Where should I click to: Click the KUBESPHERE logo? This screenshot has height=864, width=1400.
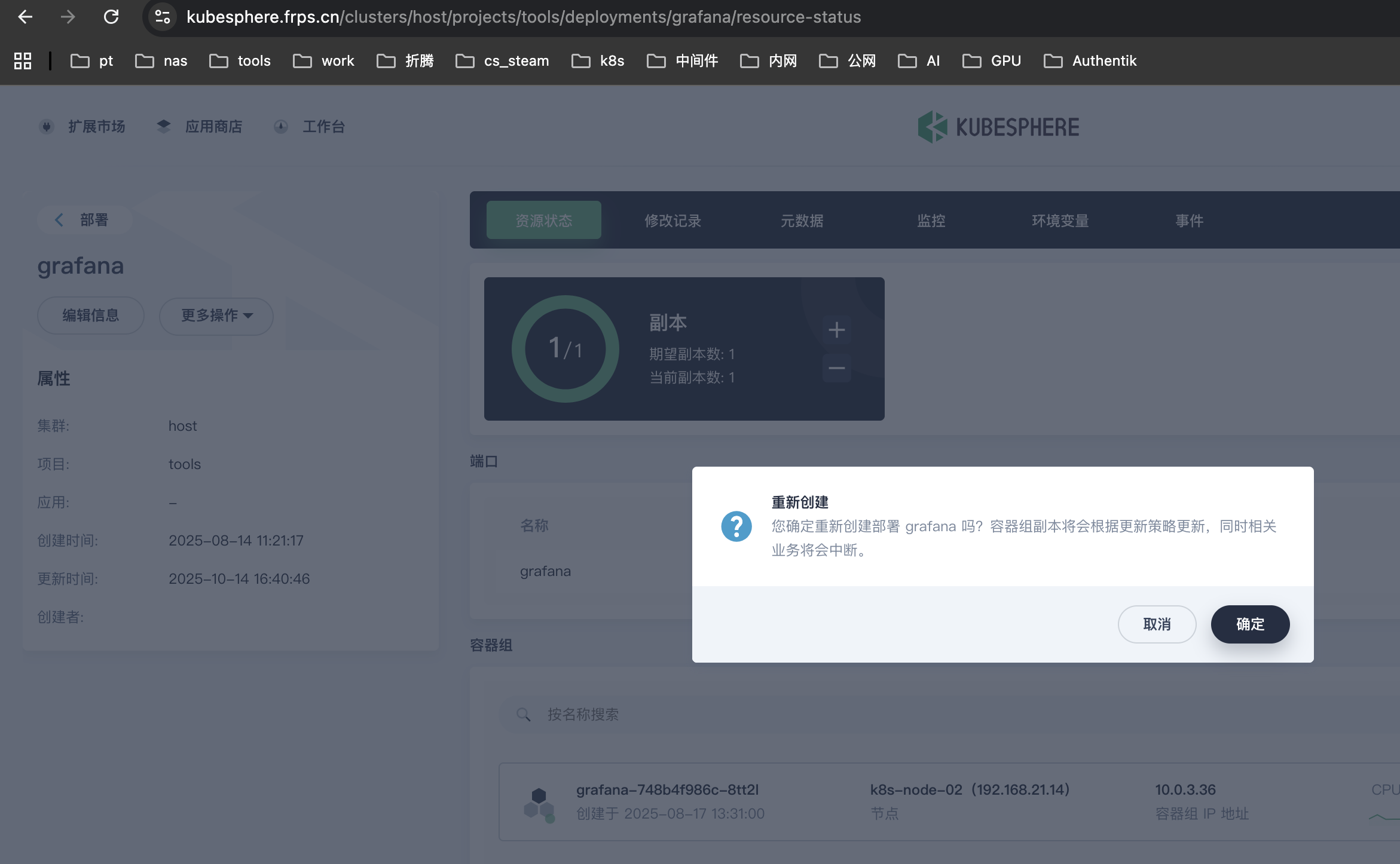999,127
